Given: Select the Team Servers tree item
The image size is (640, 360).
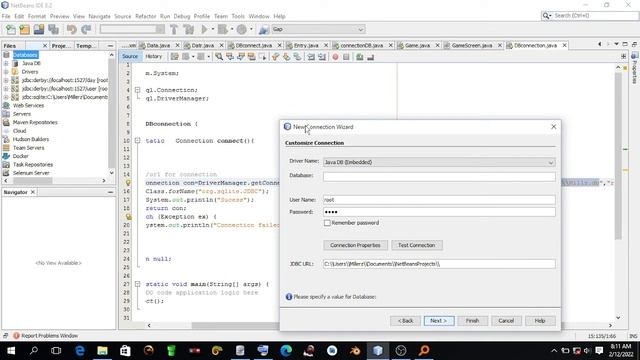Looking at the screenshot, I should 28,148.
